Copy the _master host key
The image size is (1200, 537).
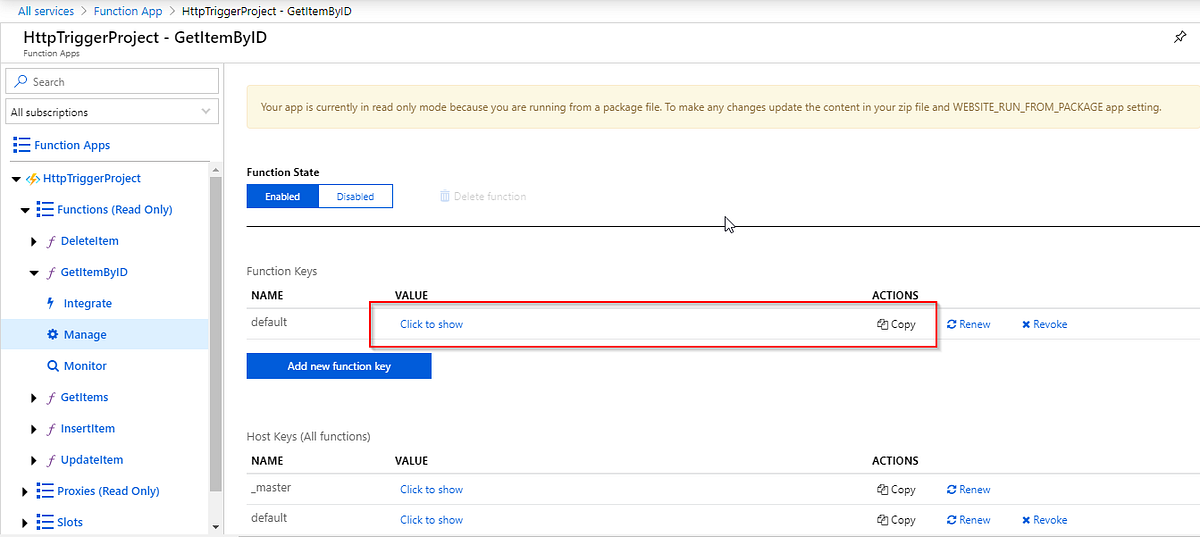896,490
